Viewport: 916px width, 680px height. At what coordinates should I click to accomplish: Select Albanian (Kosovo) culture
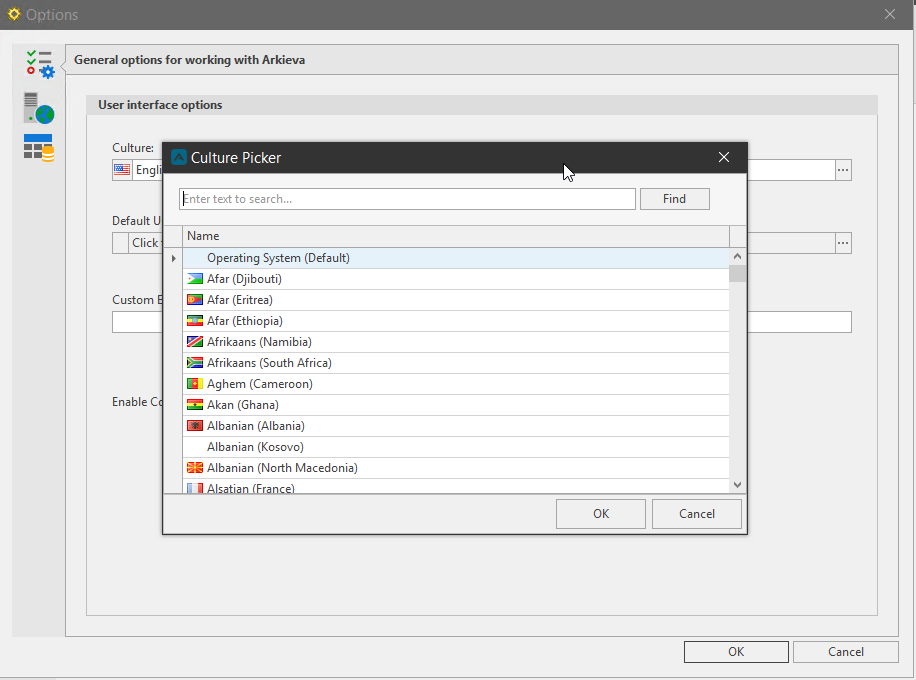pyautogui.click(x=456, y=447)
